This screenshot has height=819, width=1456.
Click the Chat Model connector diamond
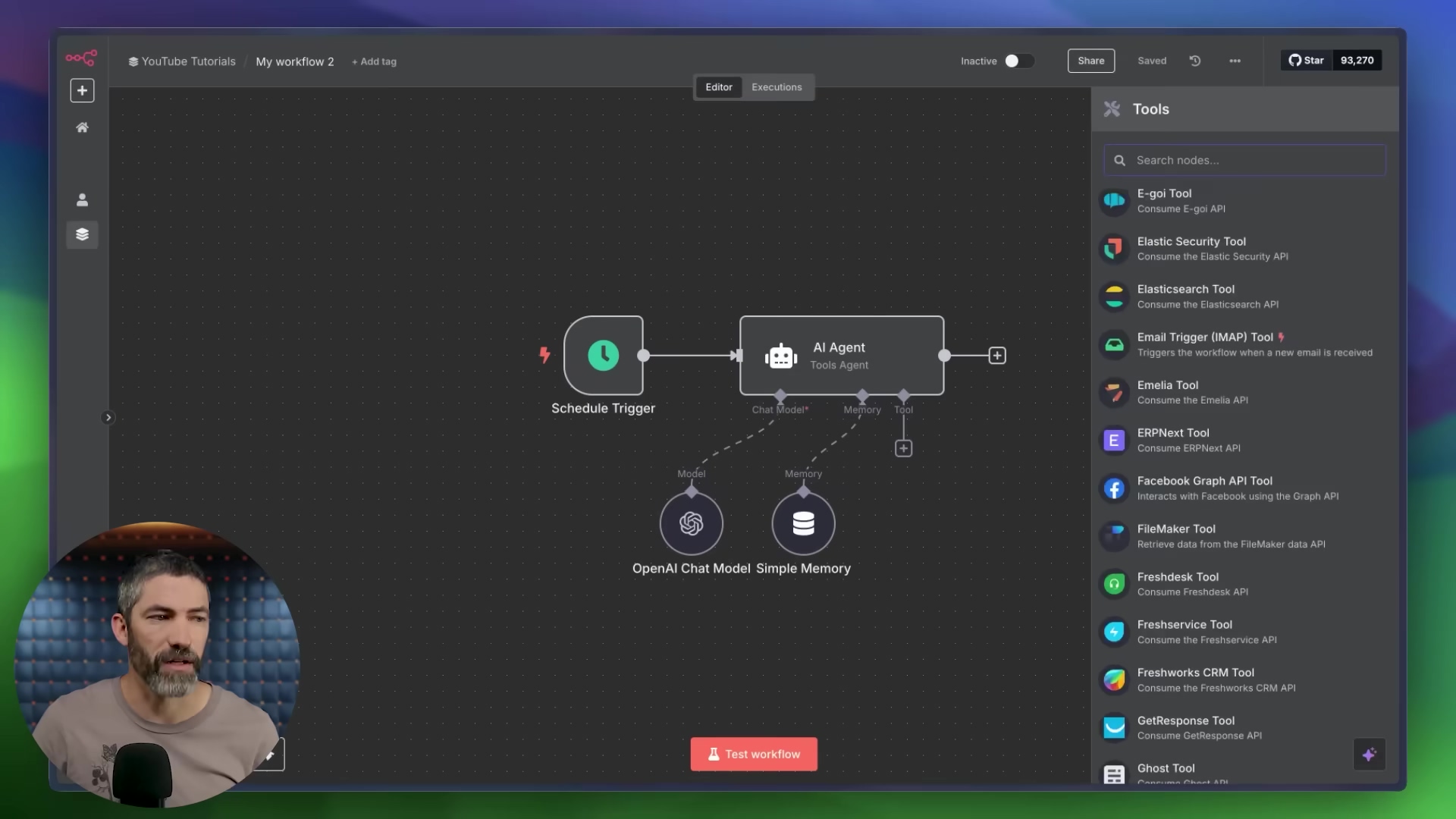click(780, 395)
